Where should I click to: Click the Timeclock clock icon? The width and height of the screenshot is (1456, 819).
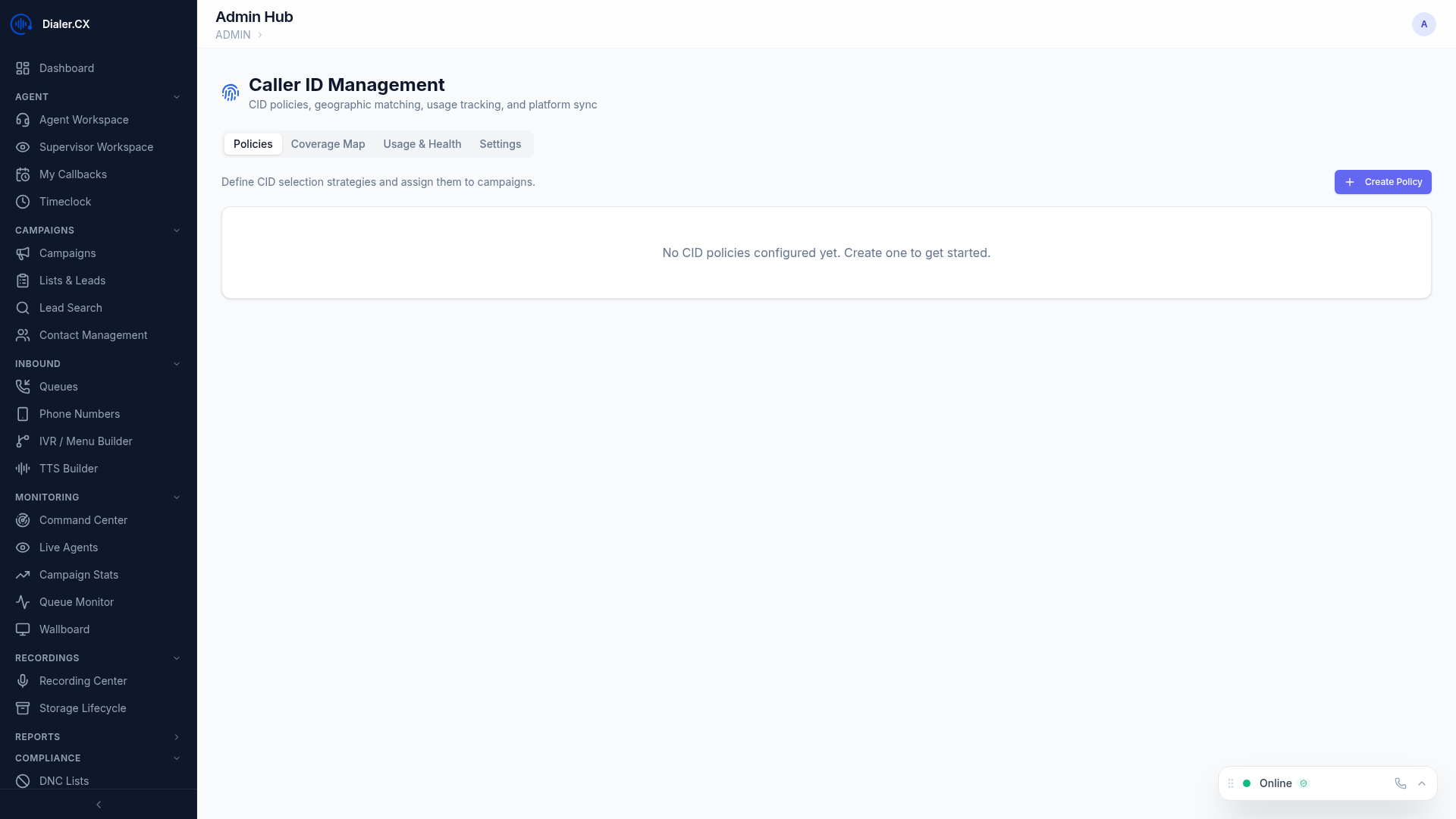(x=23, y=202)
